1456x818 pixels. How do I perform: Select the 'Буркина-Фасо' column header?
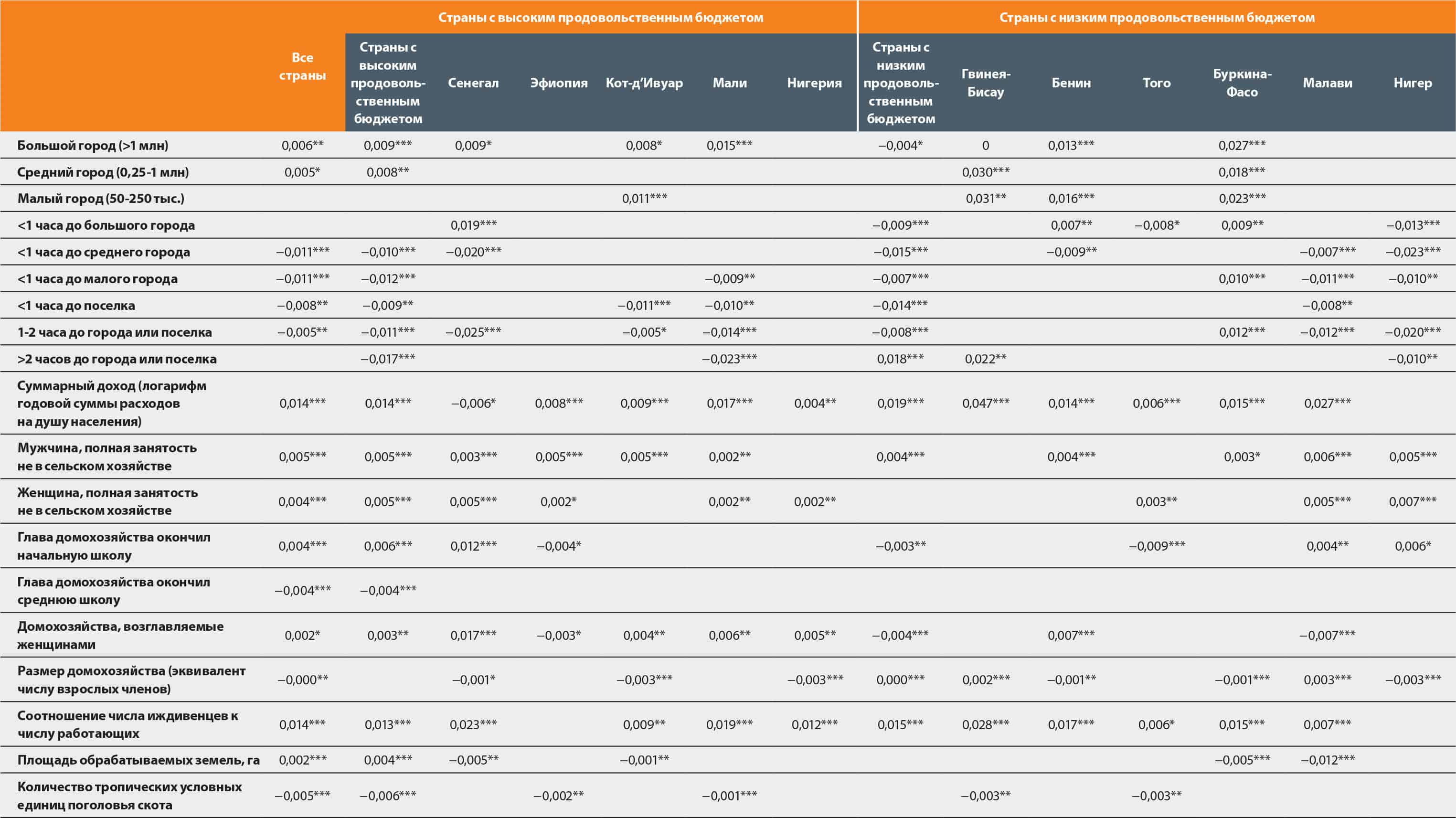(x=1242, y=83)
